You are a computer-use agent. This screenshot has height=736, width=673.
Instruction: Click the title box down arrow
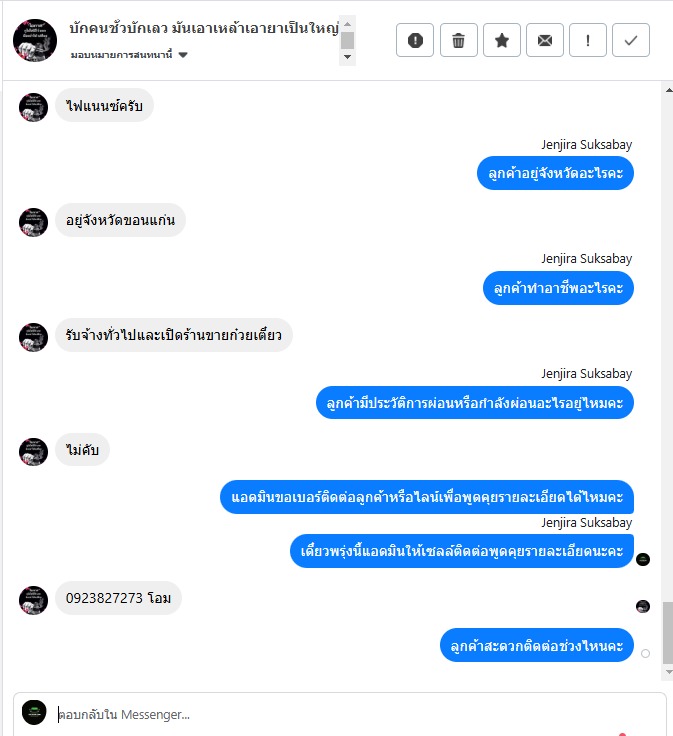(347, 57)
